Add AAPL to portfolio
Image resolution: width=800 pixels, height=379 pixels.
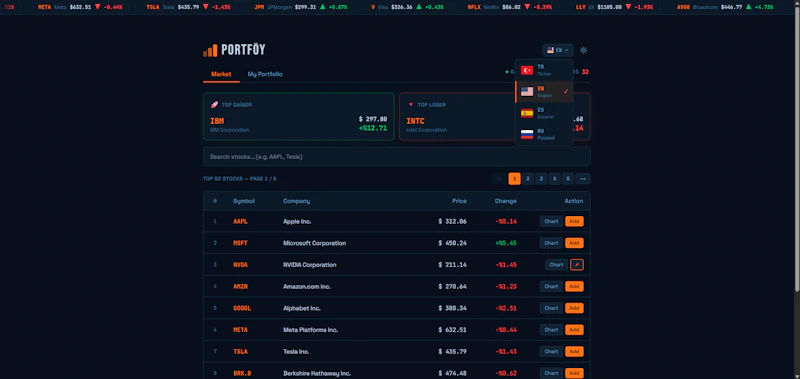tap(574, 221)
